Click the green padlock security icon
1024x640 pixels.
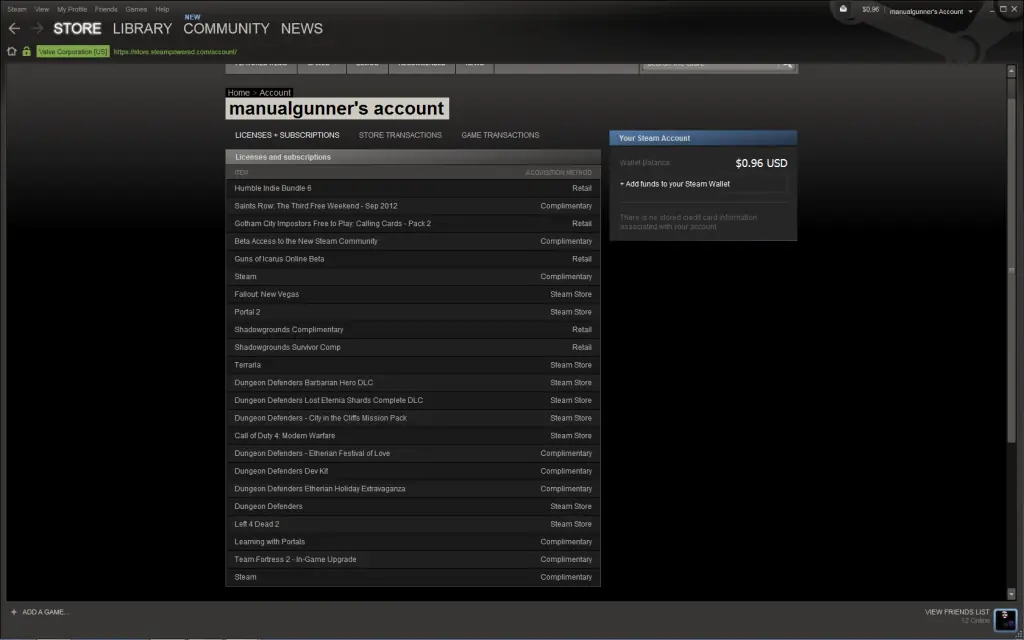pos(27,51)
